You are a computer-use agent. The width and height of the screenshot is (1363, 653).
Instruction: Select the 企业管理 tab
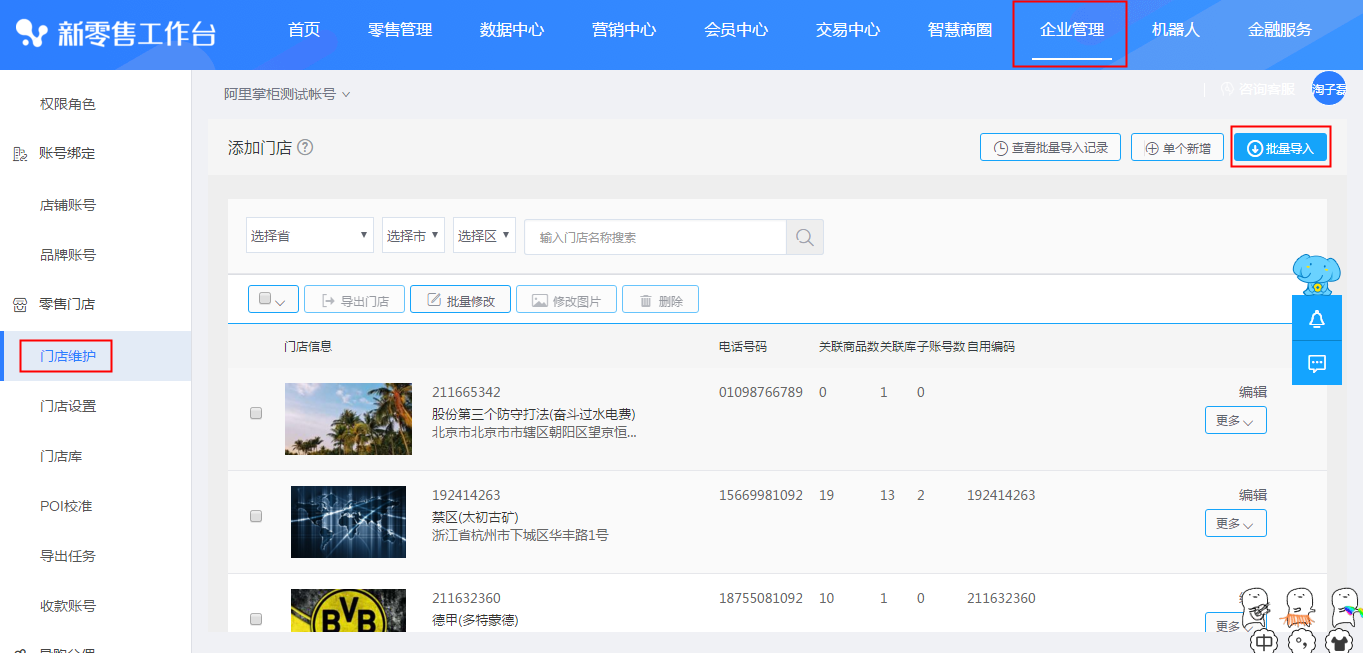click(x=1072, y=30)
